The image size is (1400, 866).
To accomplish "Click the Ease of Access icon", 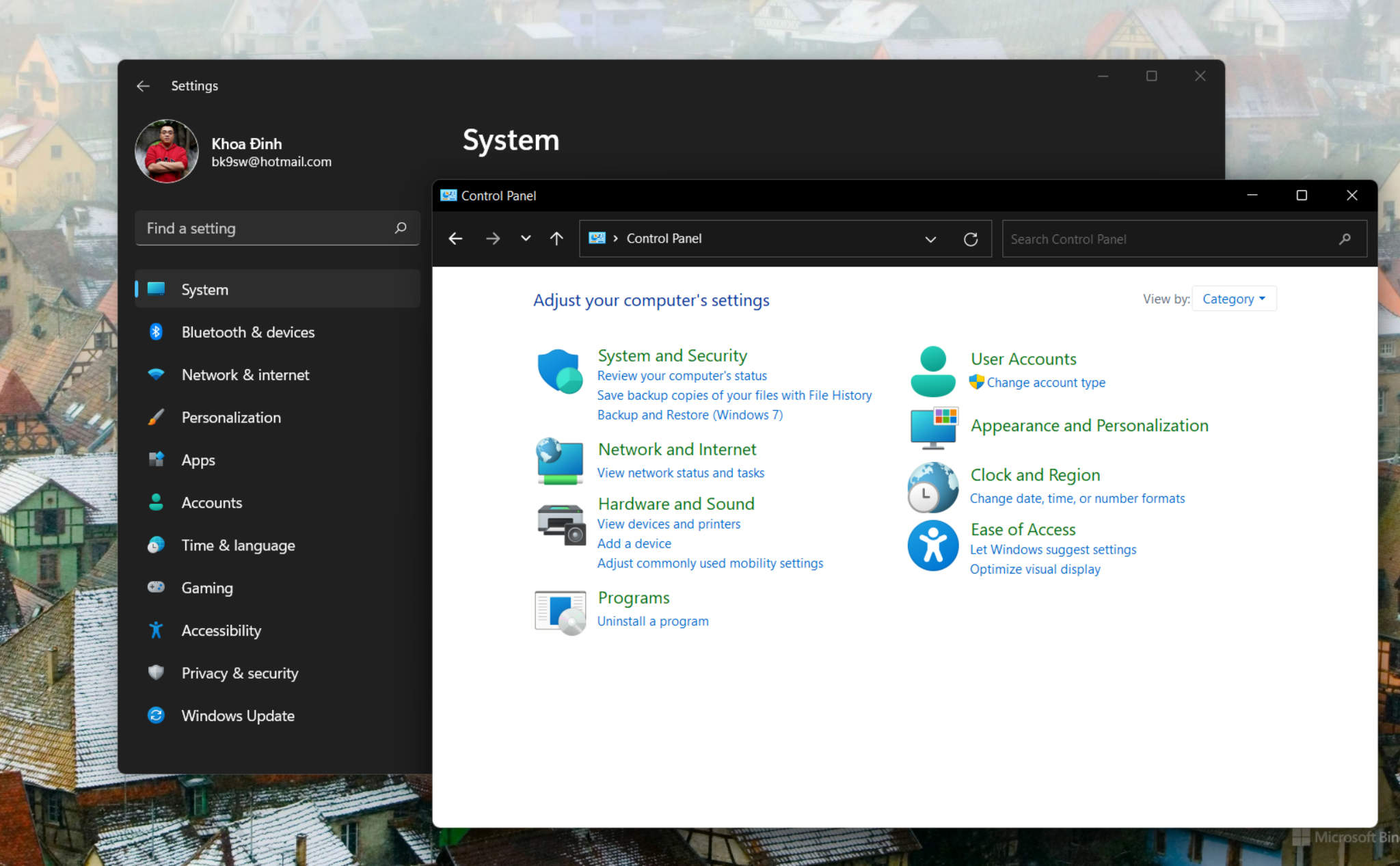I will (932, 546).
